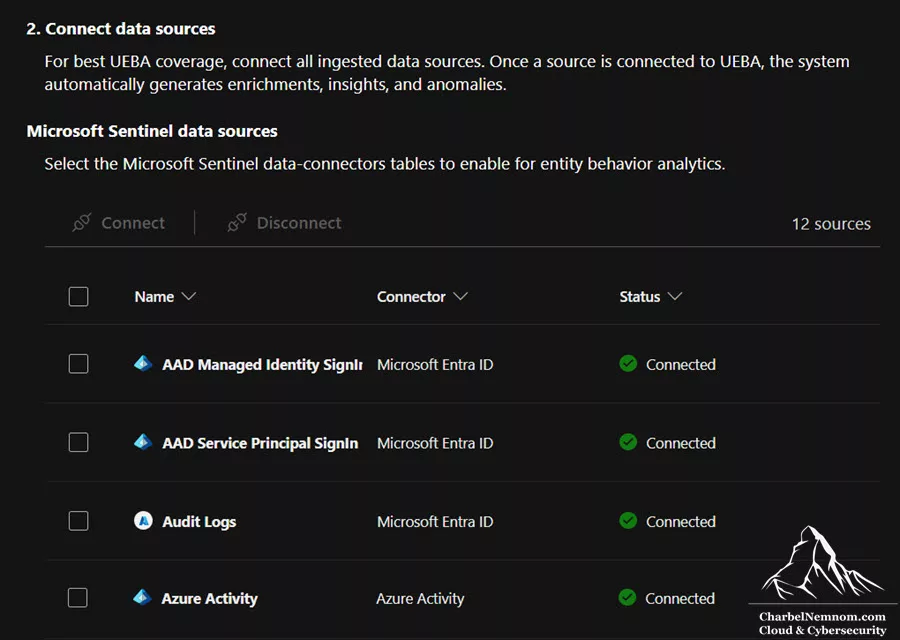Check the AAD Service Principal SignIn checkbox

(79, 443)
